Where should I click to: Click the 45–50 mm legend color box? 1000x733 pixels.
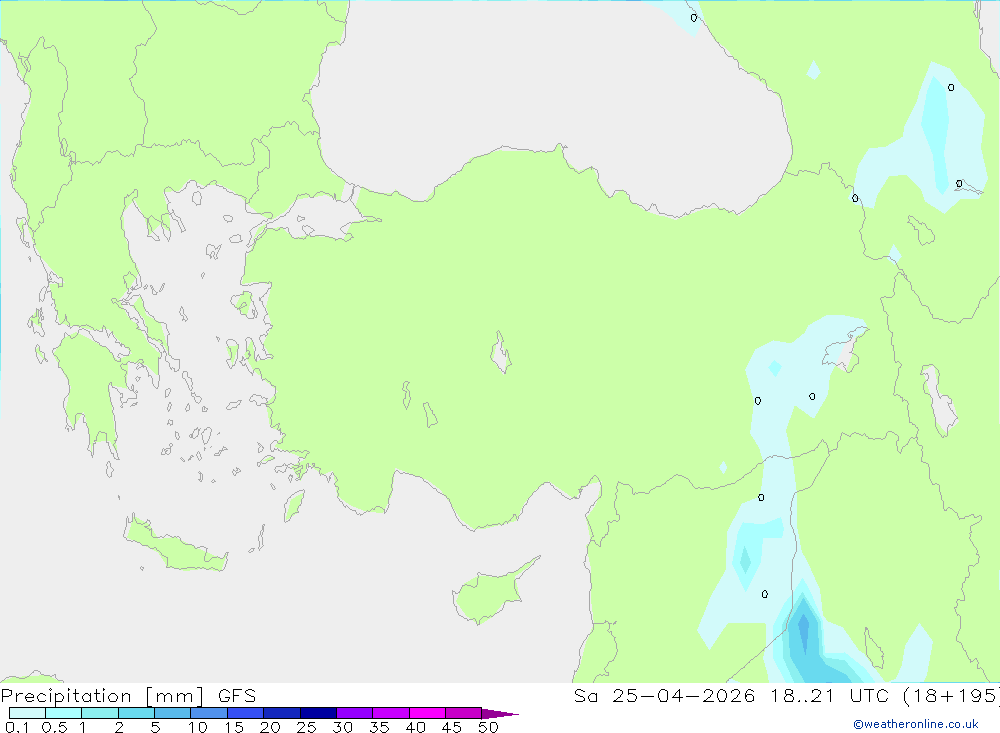click(x=463, y=713)
